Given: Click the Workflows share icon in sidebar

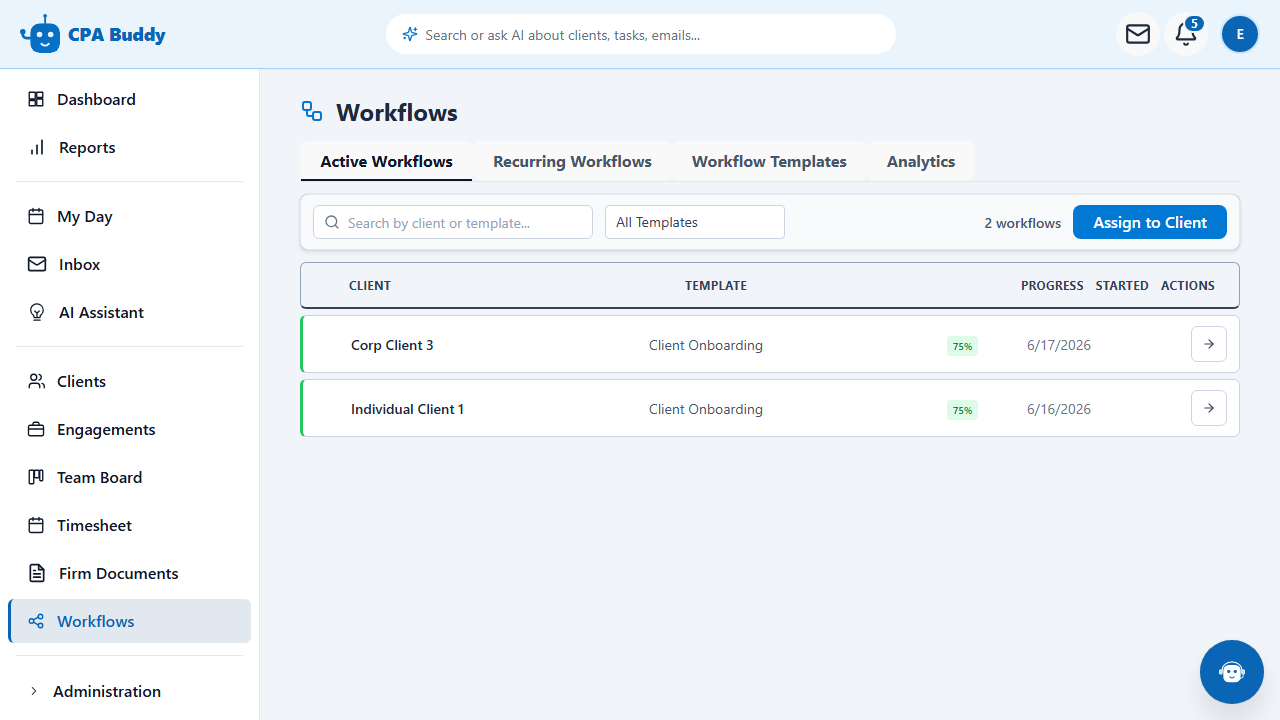Looking at the screenshot, I should (x=36, y=621).
